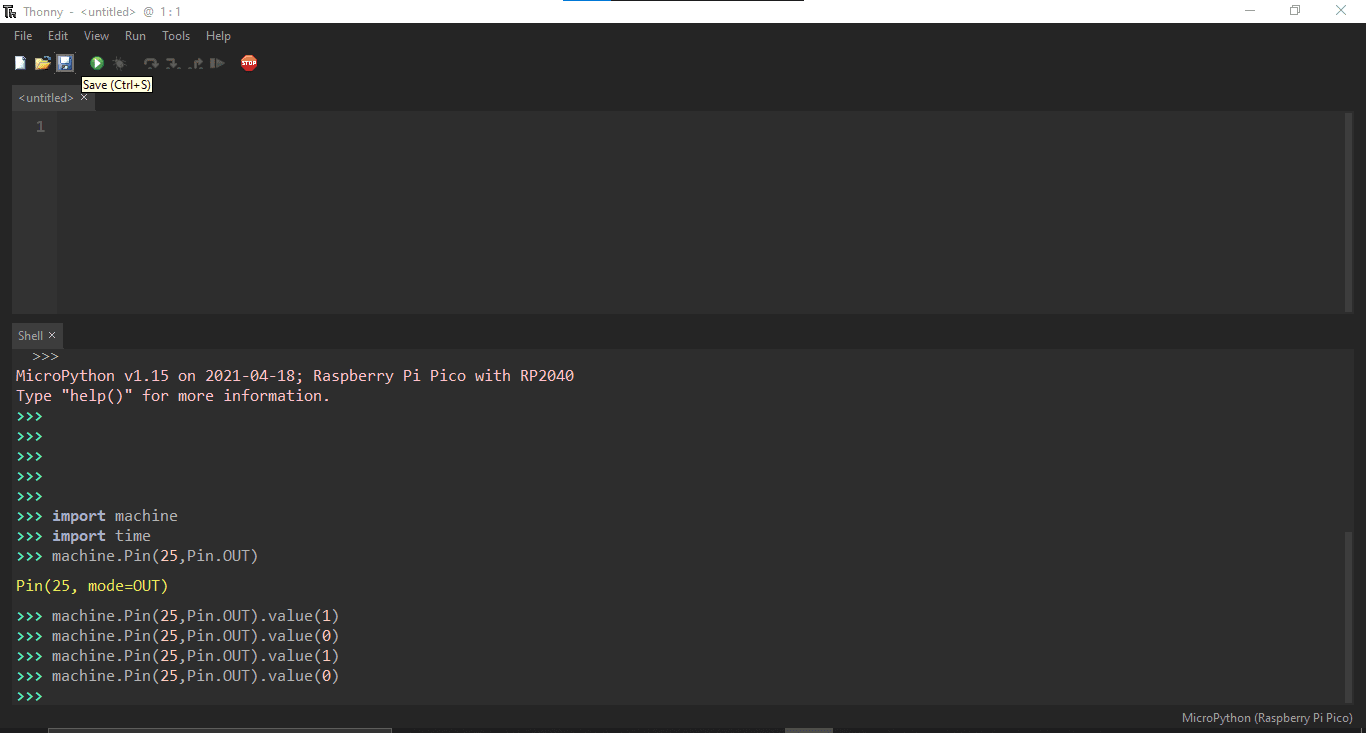Screen dimensions: 1366x733
Task: Create a new file with toolbar icon
Action: click(20, 63)
